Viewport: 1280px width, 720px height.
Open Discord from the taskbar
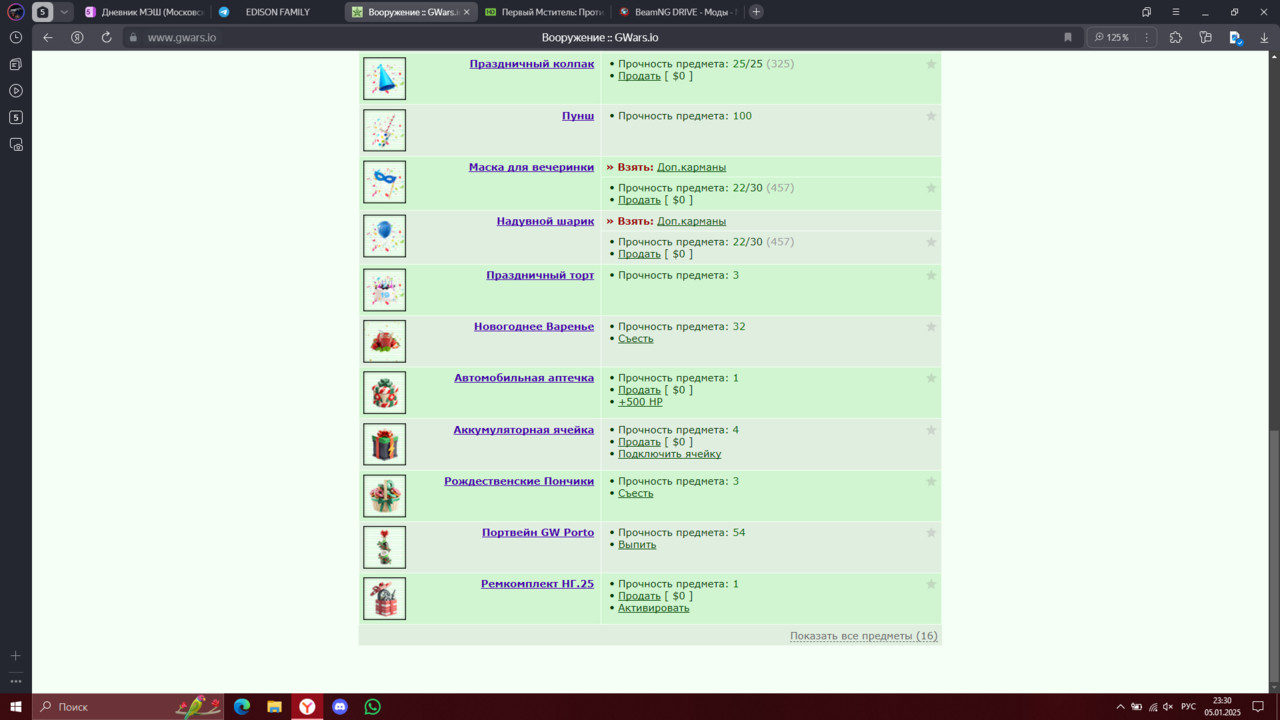340,707
